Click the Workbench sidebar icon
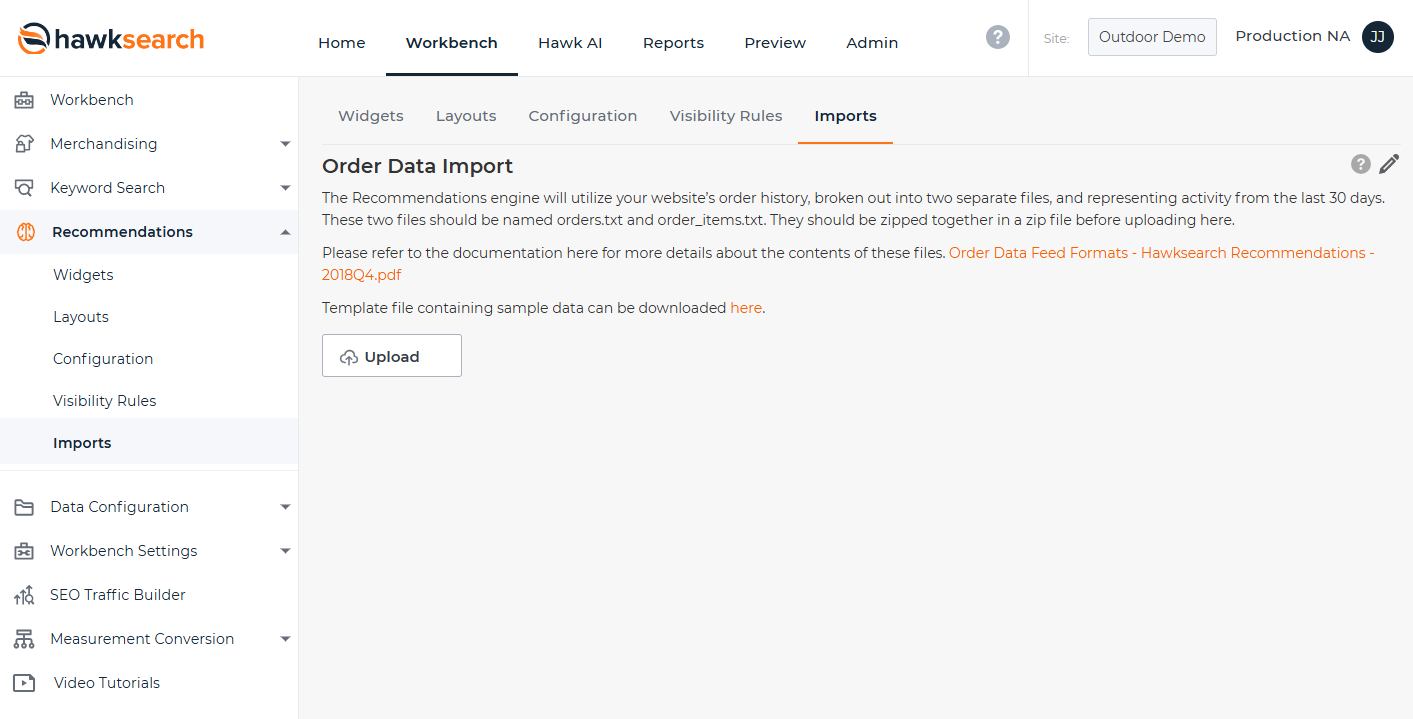Screen dimensions: 1413x719 click(x=24, y=100)
